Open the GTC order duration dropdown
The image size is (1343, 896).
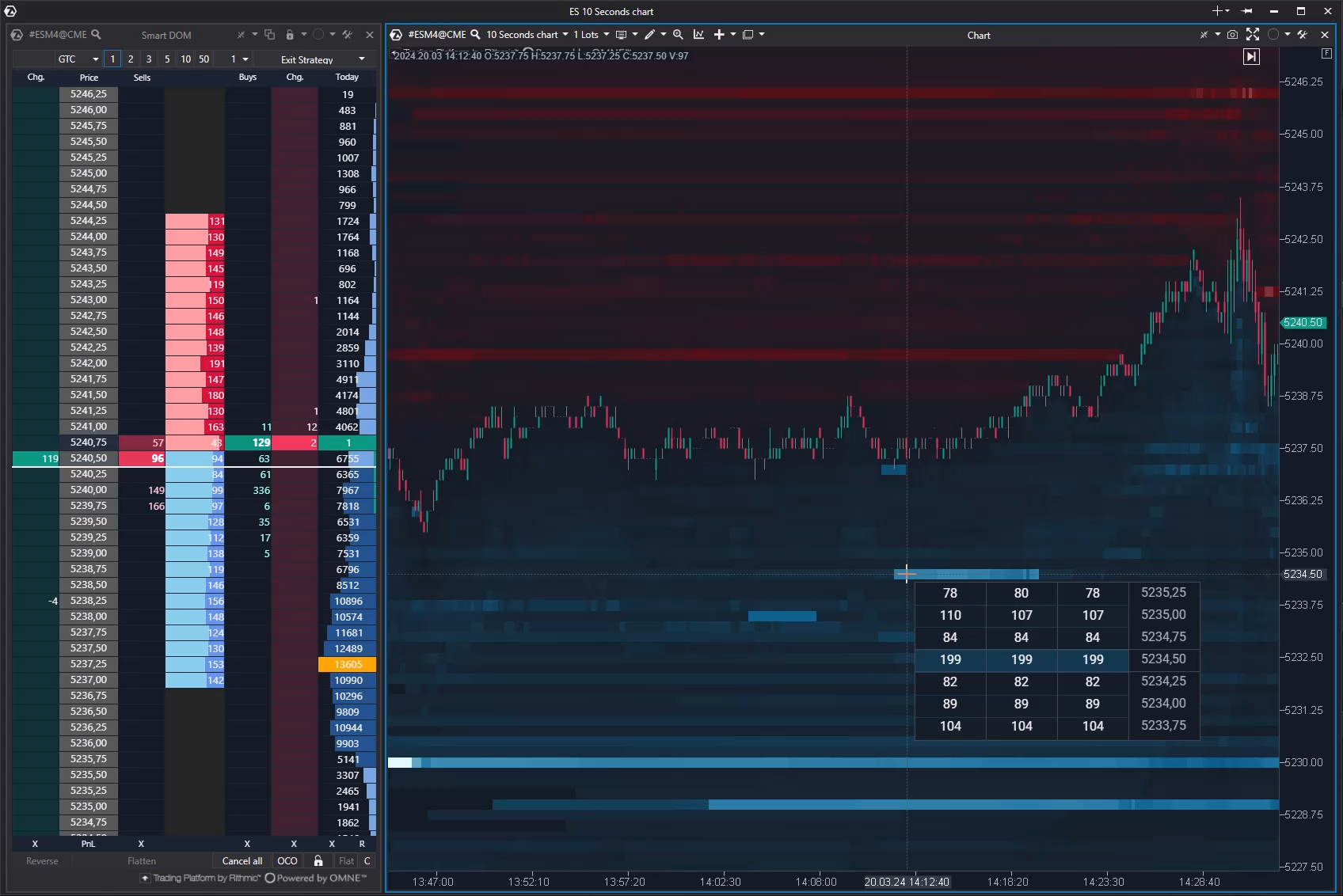pos(77,59)
